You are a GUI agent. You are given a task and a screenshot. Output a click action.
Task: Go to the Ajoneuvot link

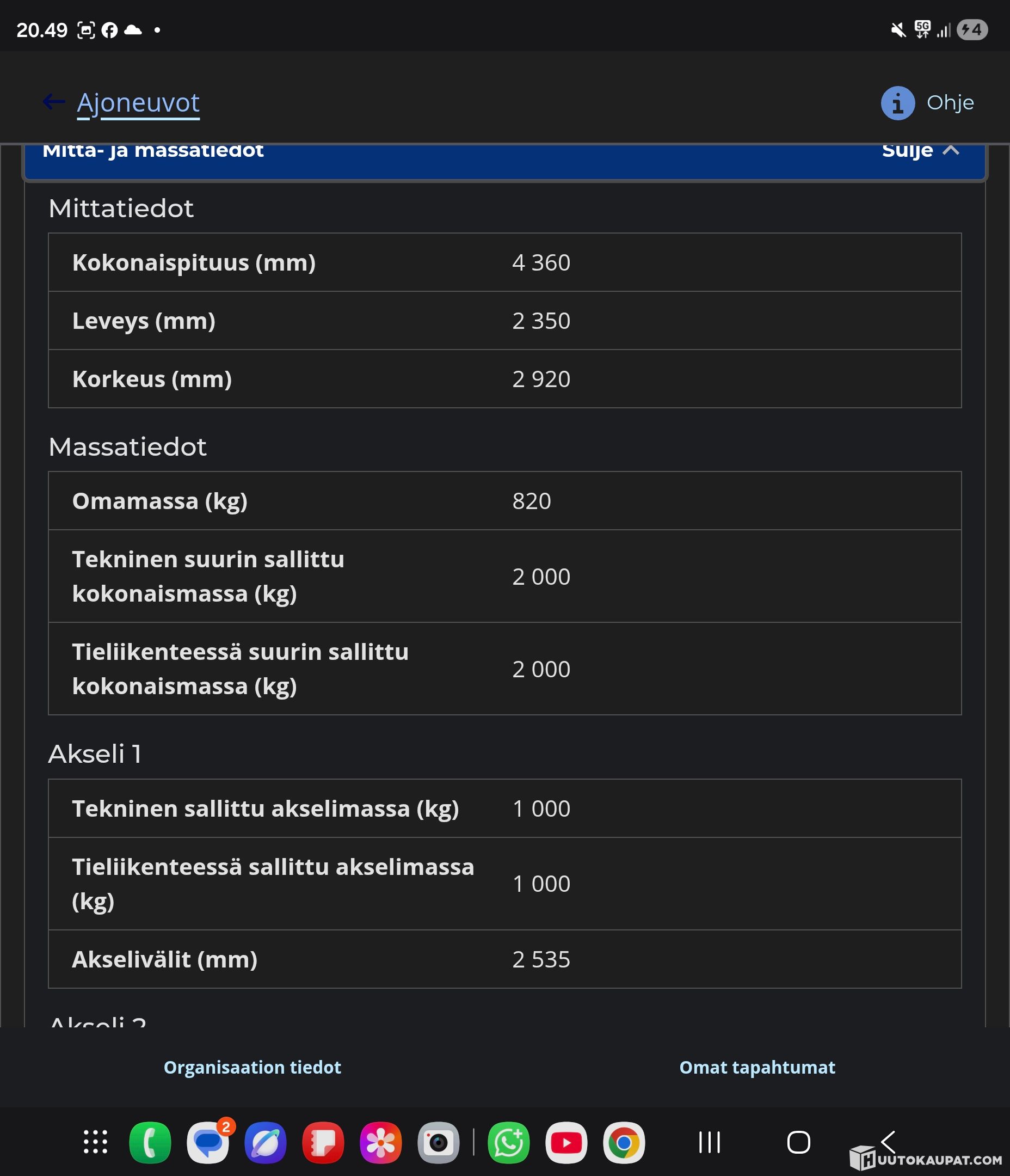(x=138, y=103)
